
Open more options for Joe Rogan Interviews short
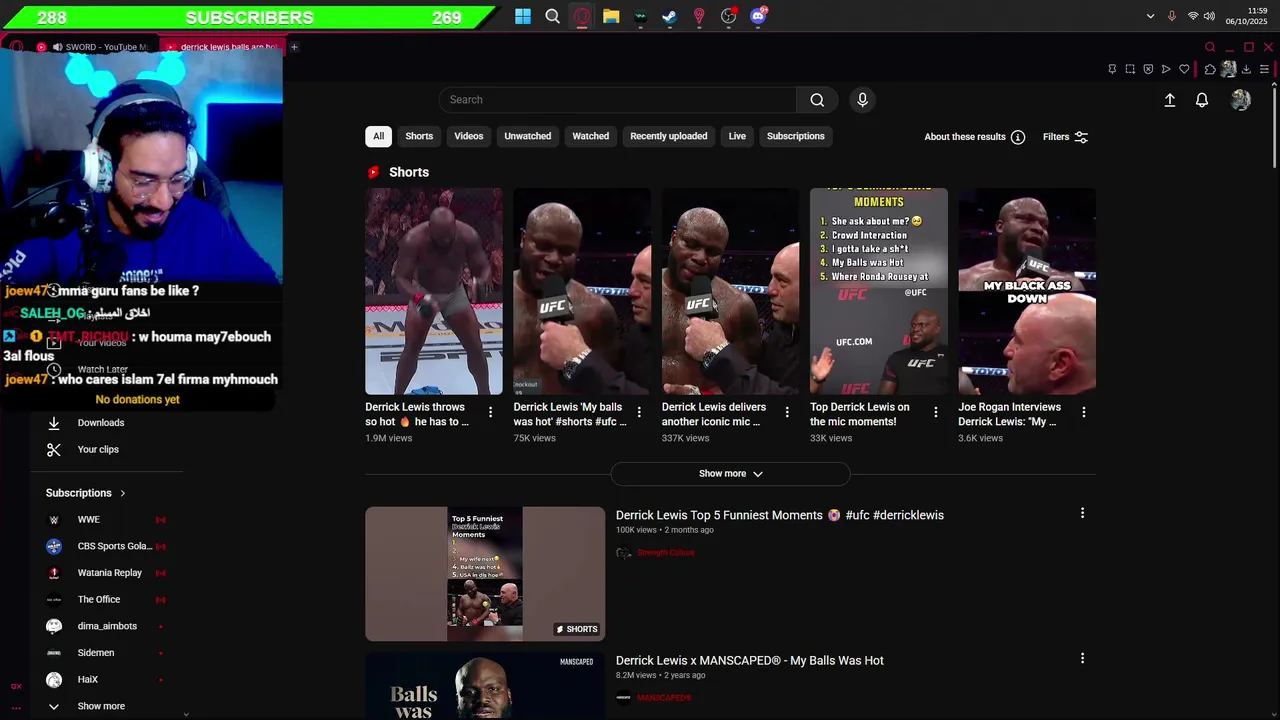[x=1084, y=412]
